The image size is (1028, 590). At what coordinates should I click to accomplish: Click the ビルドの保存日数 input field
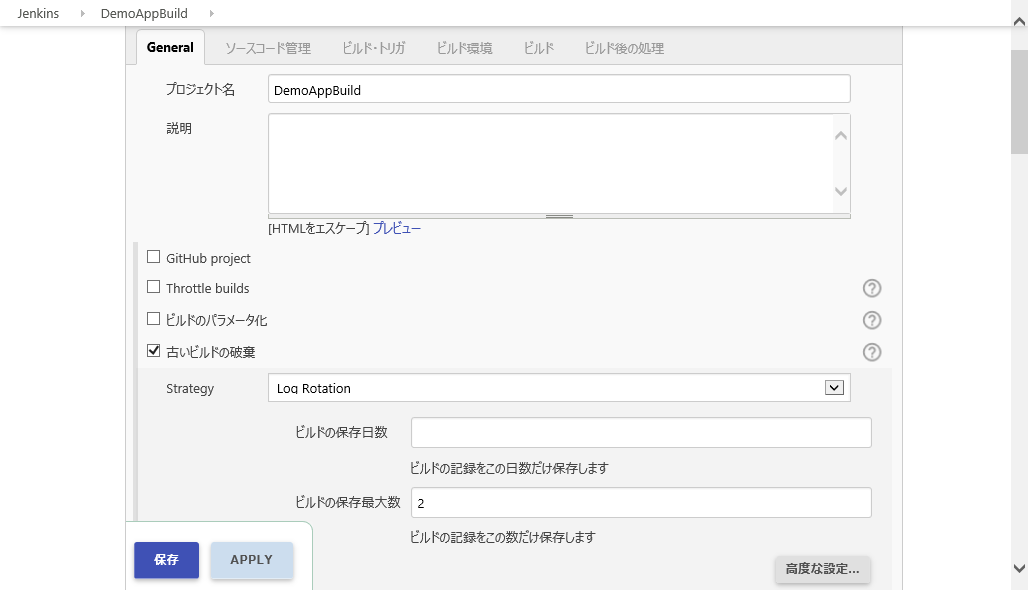coord(641,433)
